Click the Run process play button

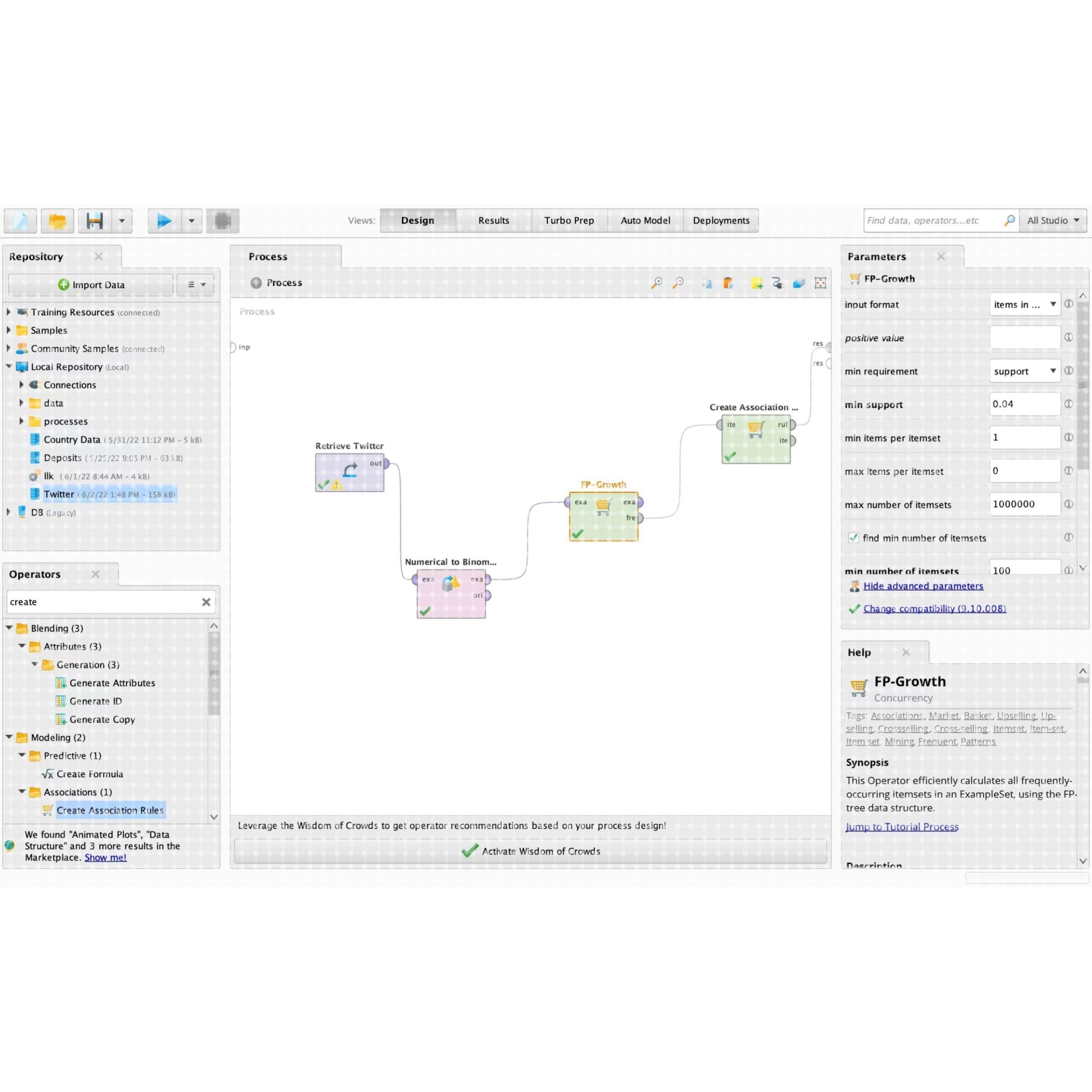(164, 221)
